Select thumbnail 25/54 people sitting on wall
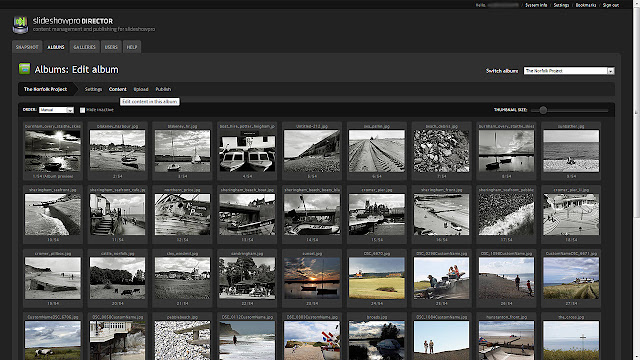Viewport: 640px width, 360px height. point(441,278)
